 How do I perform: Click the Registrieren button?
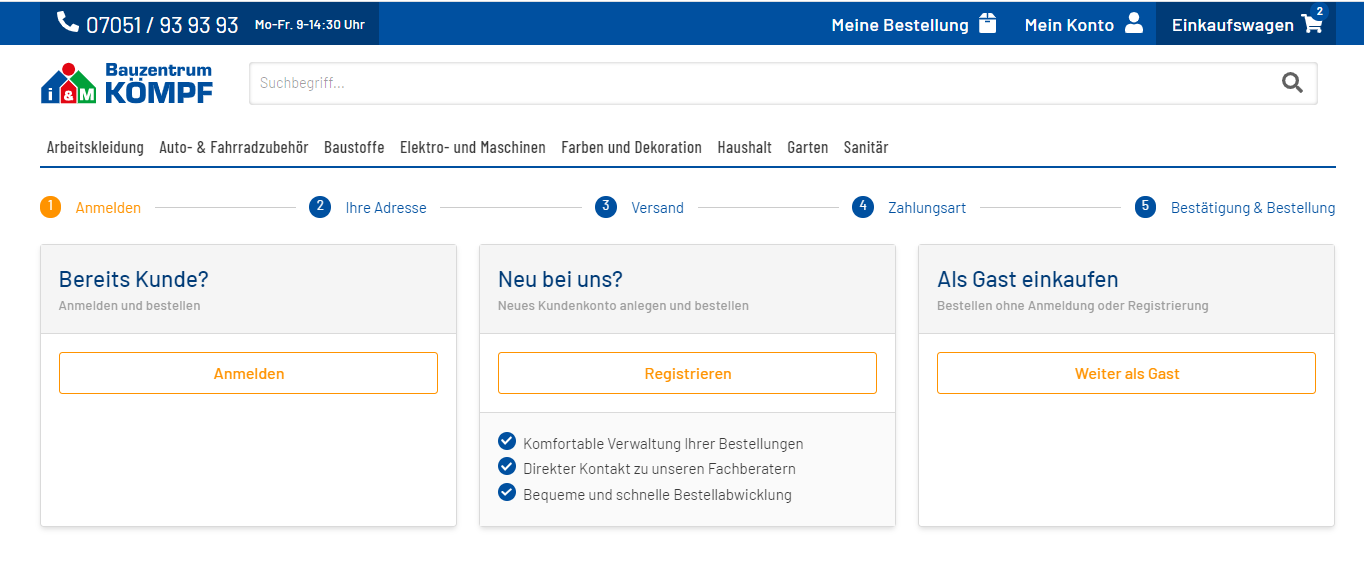pyautogui.click(x=688, y=373)
